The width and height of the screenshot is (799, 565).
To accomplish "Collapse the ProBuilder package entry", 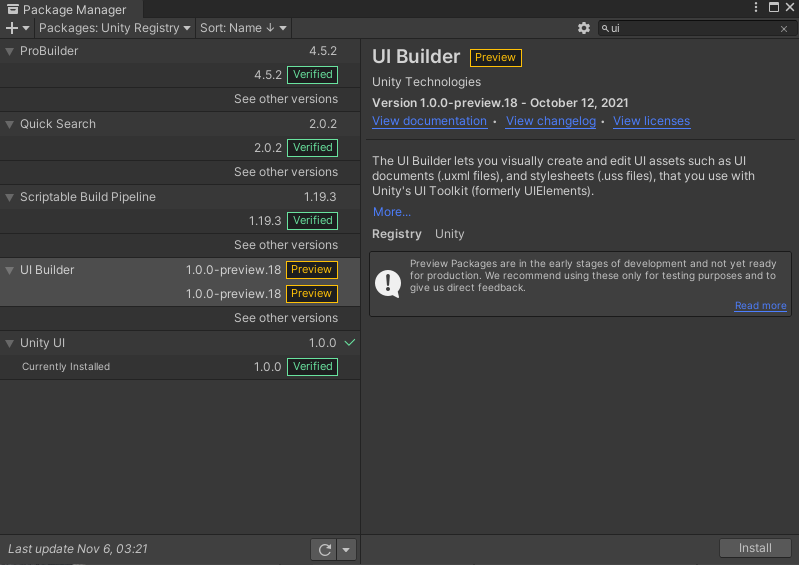I will pyautogui.click(x=9, y=51).
